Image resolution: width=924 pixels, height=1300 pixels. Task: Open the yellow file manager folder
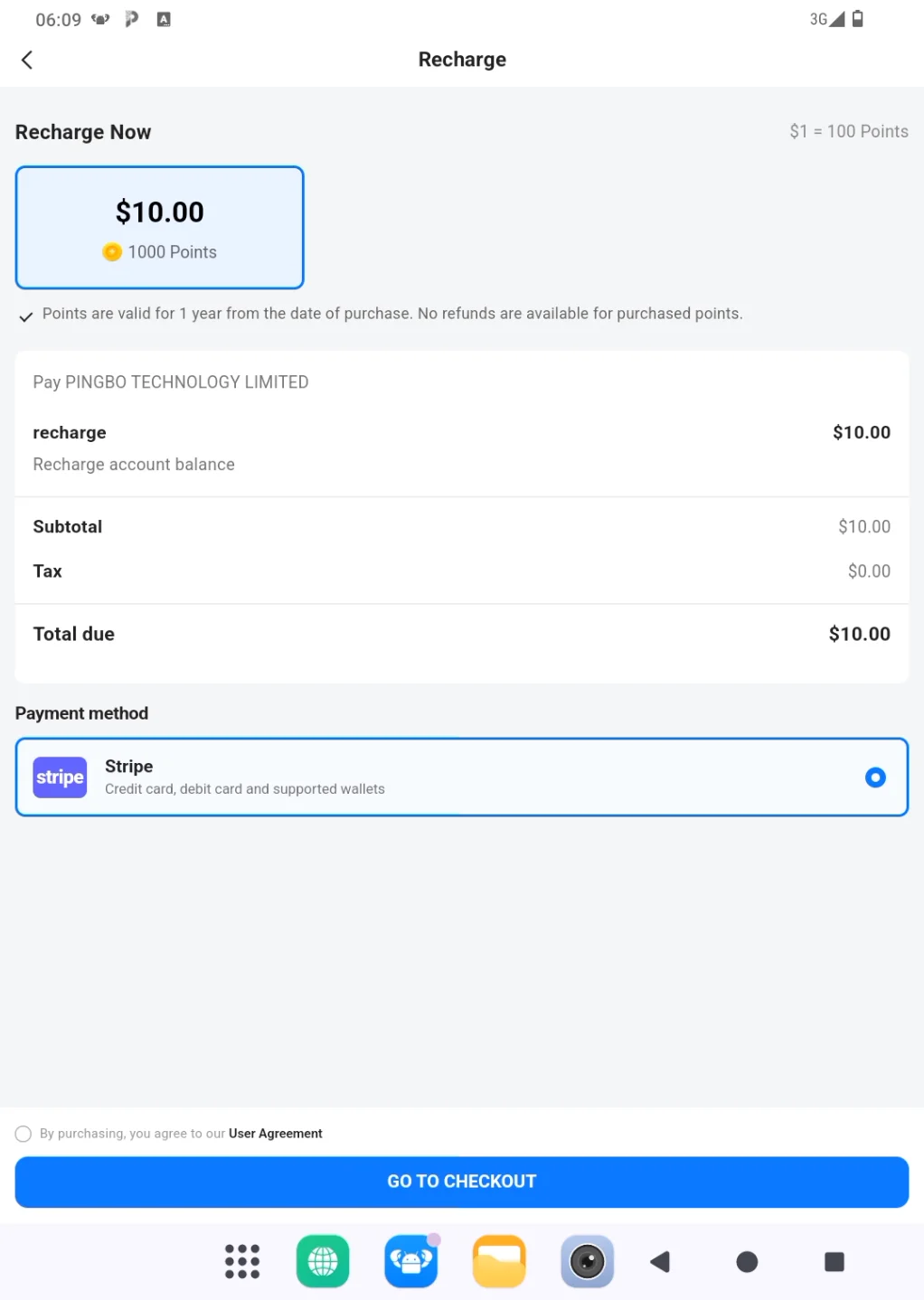coord(499,1261)
